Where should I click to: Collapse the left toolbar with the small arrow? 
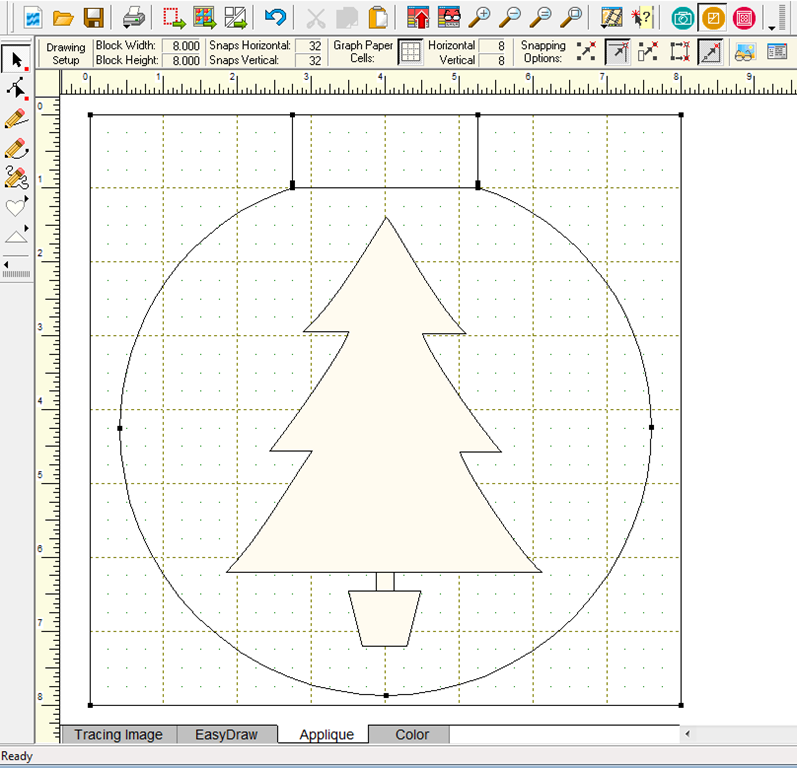6,264
